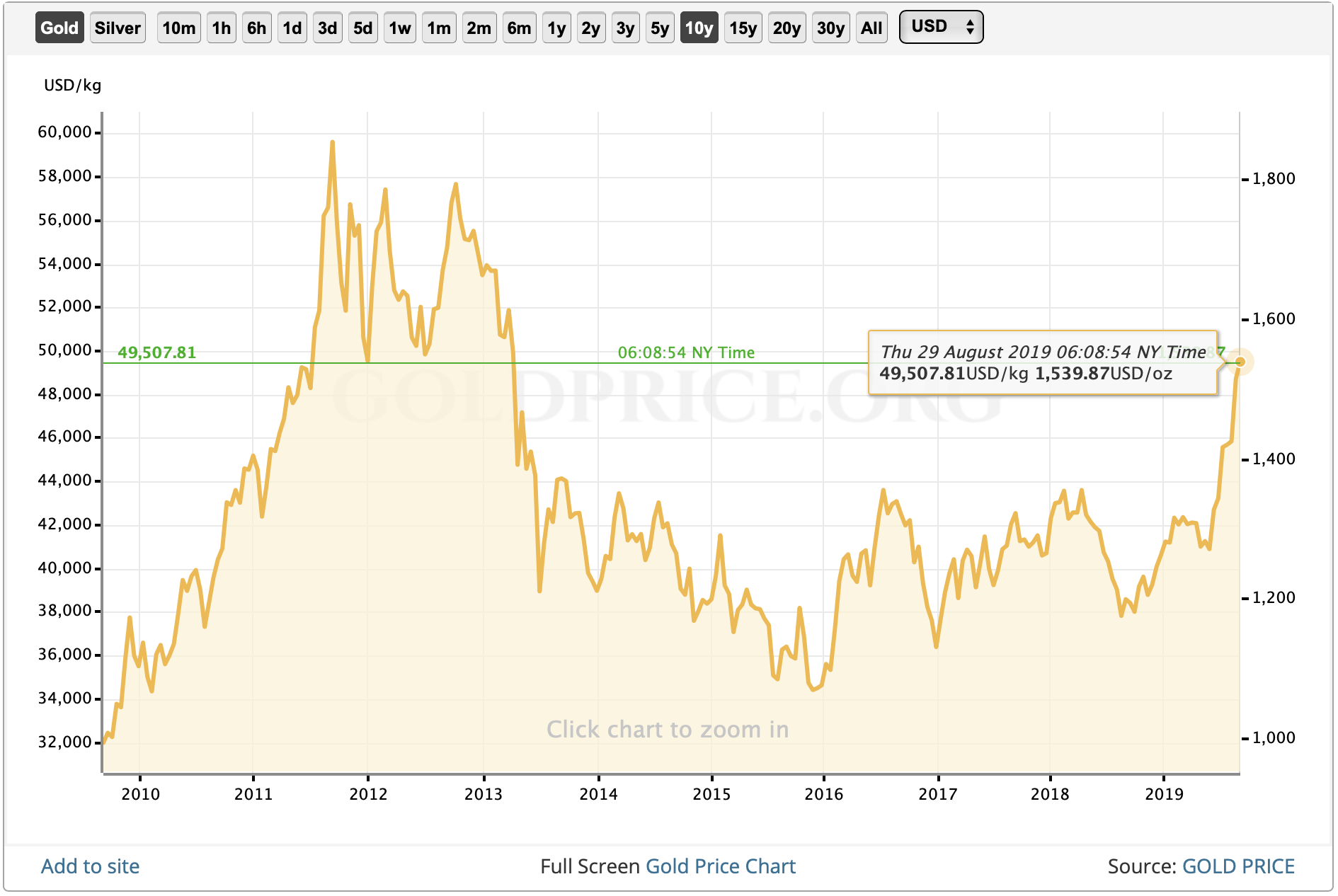Open the Add to site link

90,866
